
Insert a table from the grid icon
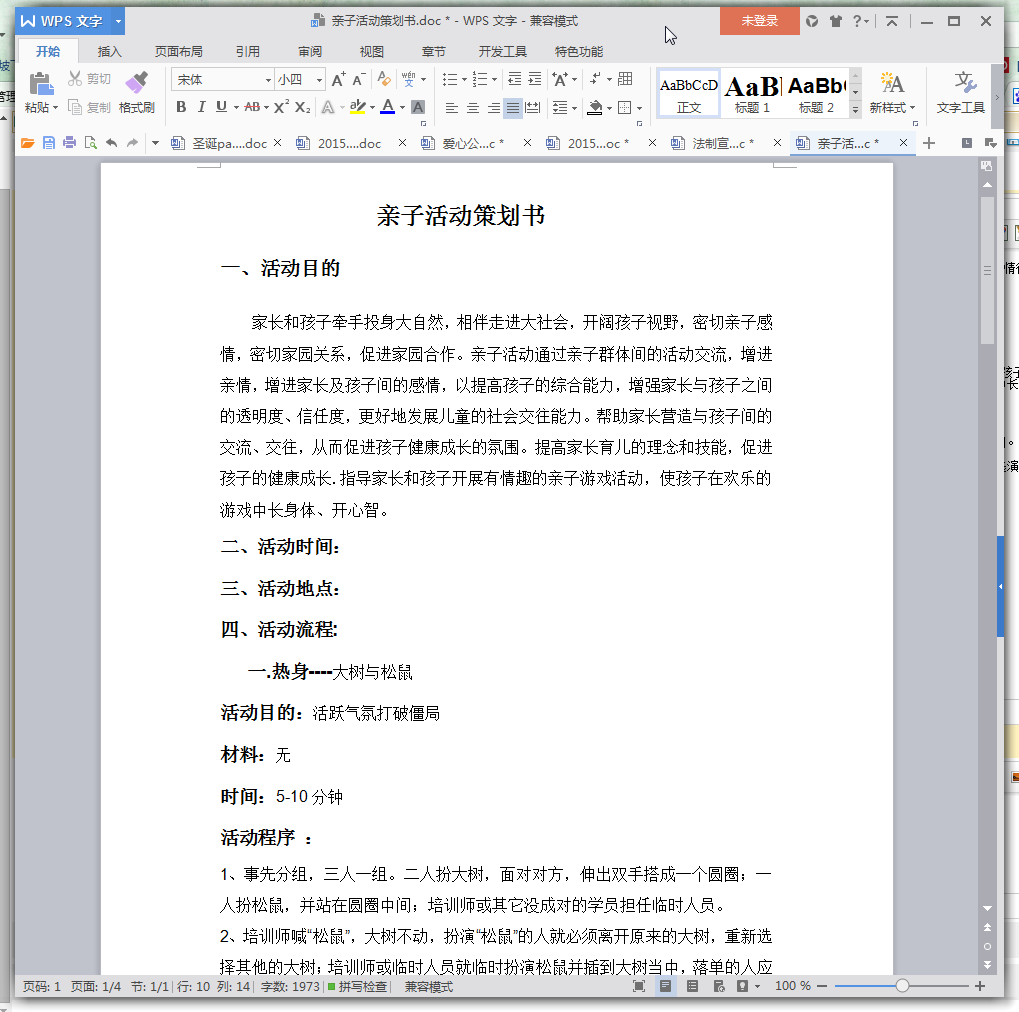[x=625, y=79]
